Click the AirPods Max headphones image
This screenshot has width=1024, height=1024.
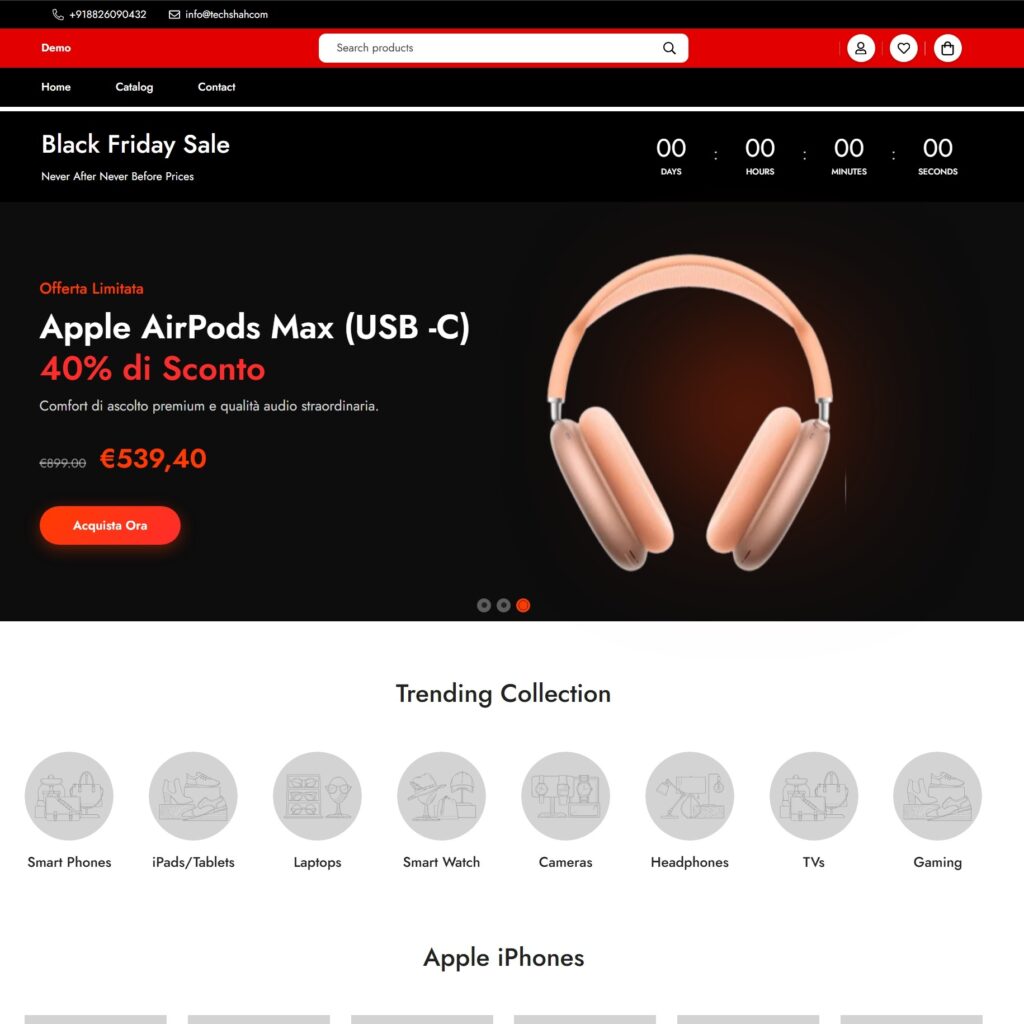pyautogui.click(x=690, y=413)
